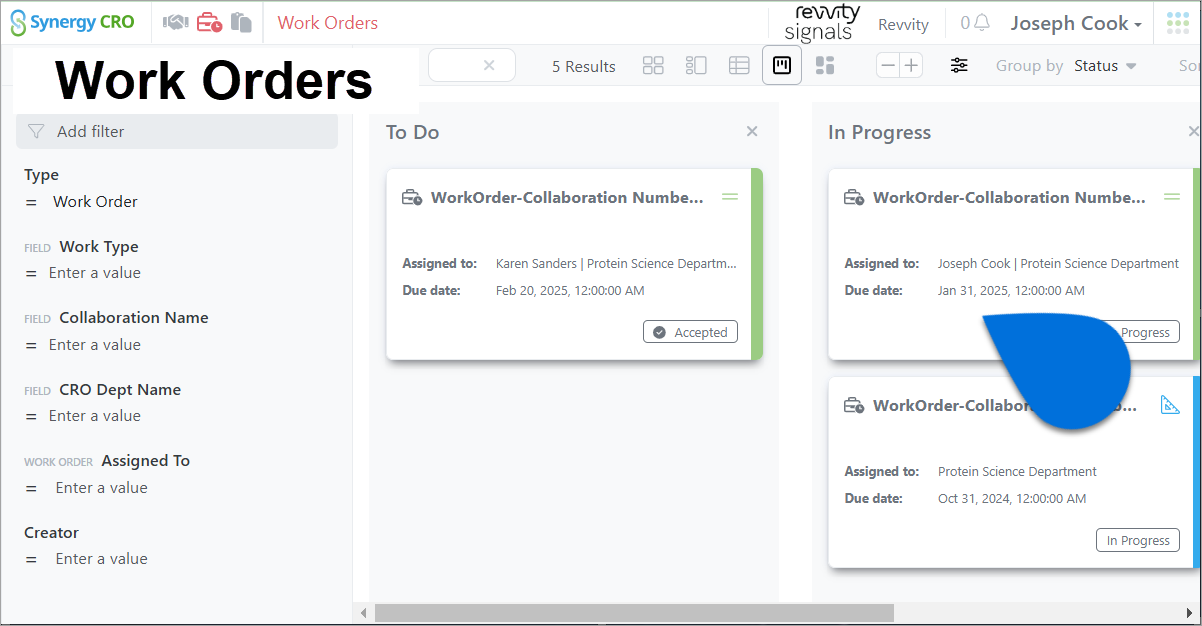This screenshot has height=626, width=1202.
Task: Open the apps grid launcher
Action: click(x=1177, y=23)
